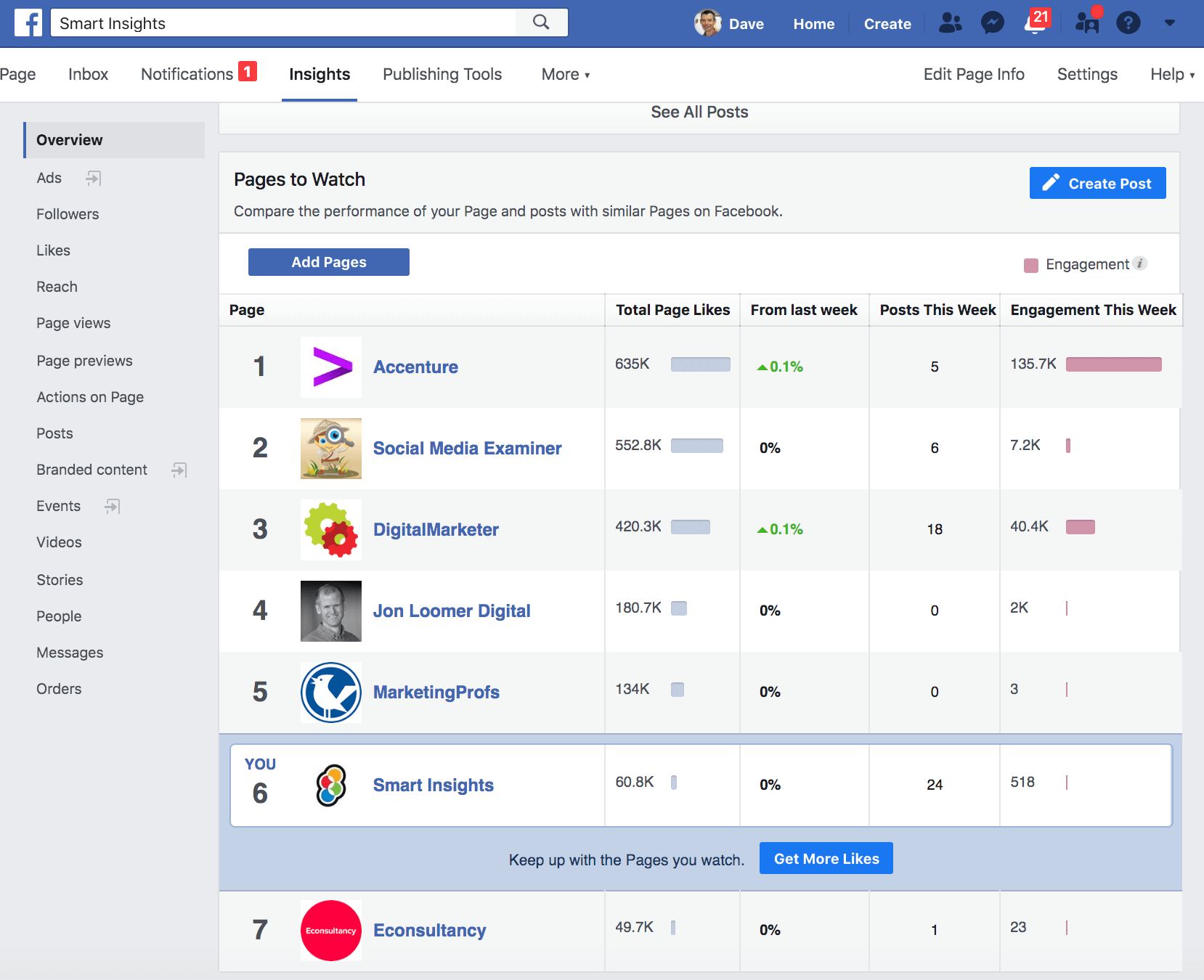Open the Accenture page link
The height and width of the screenshot is (980, 1204).
pos(415,367)
